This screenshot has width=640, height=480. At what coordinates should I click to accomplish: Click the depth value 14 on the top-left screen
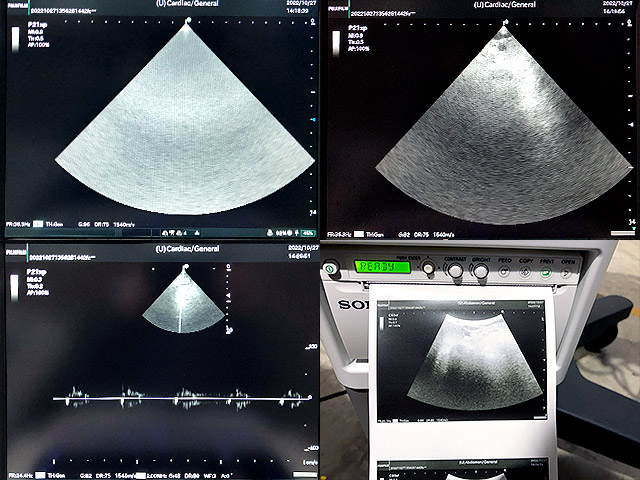(313, 213)
